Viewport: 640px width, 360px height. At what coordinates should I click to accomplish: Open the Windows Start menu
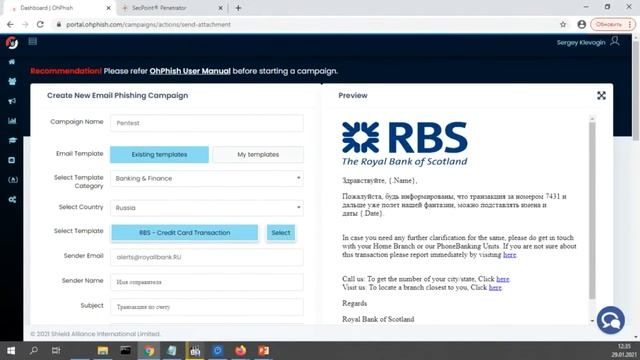pyautogui.click(x=11, y=351)
